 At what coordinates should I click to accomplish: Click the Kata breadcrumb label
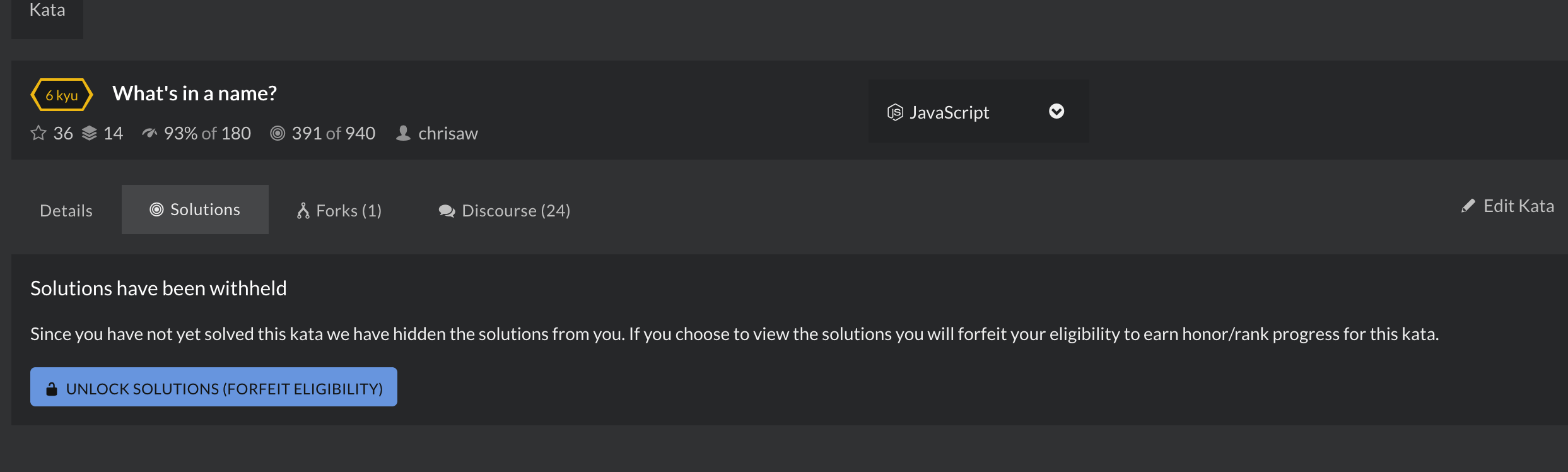coord(47,10)
